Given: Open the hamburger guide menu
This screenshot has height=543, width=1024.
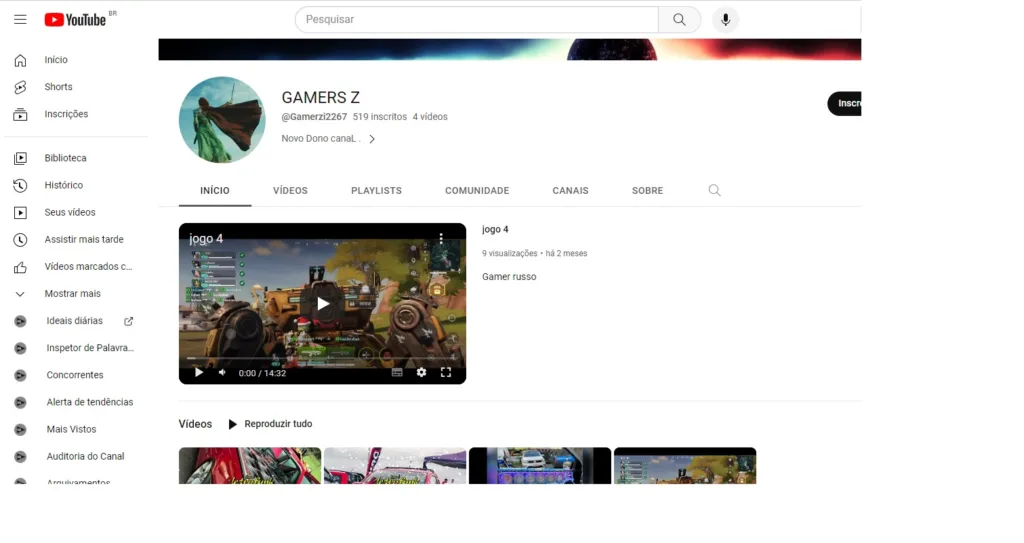Looking at the screenshot, I should (x=20, y=20).
